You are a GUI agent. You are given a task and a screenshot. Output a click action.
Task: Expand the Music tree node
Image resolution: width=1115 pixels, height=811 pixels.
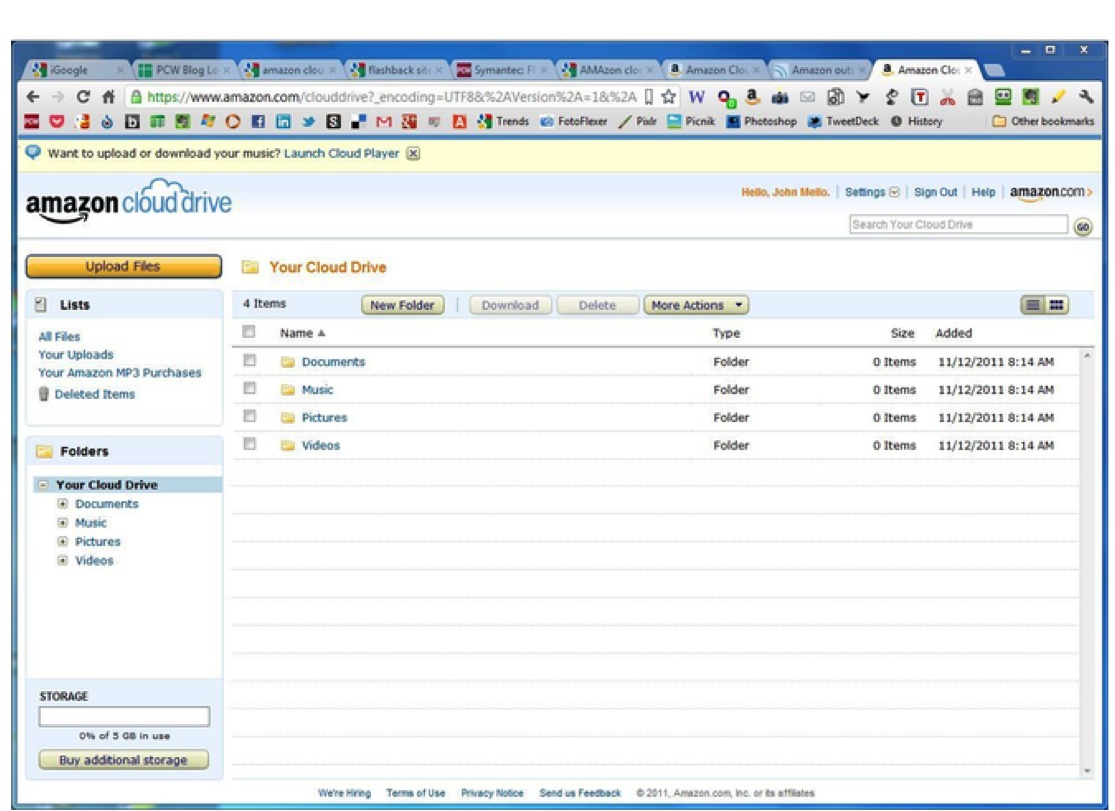[63, 522]
